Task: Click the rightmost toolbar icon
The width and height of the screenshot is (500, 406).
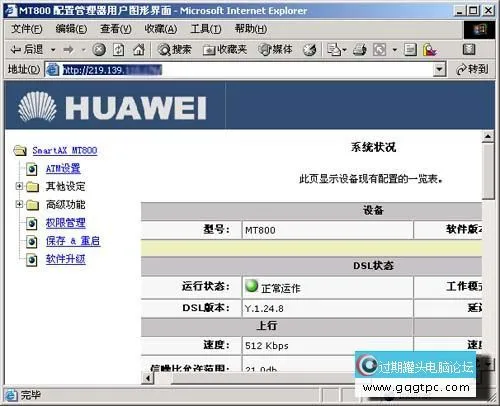Action: 469,50
